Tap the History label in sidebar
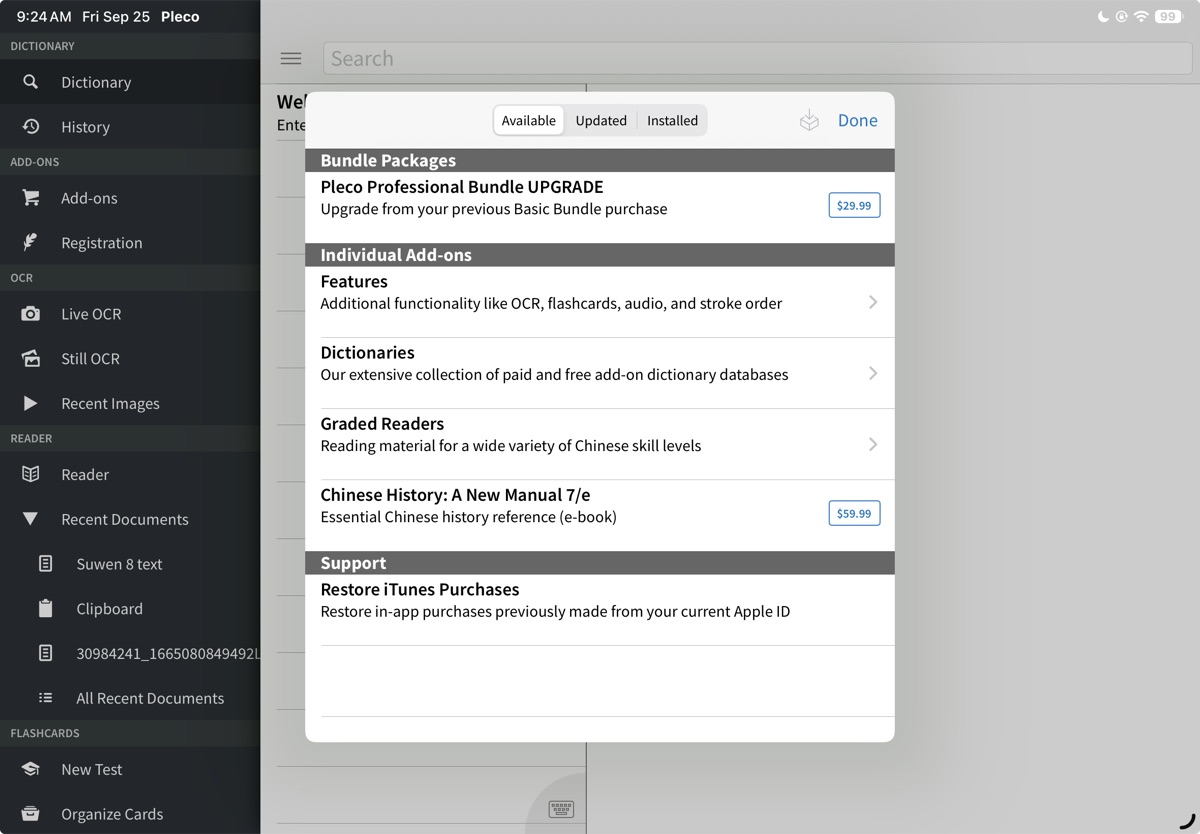1200x834 pixels. pyautogui.click(x=85, y=127)
